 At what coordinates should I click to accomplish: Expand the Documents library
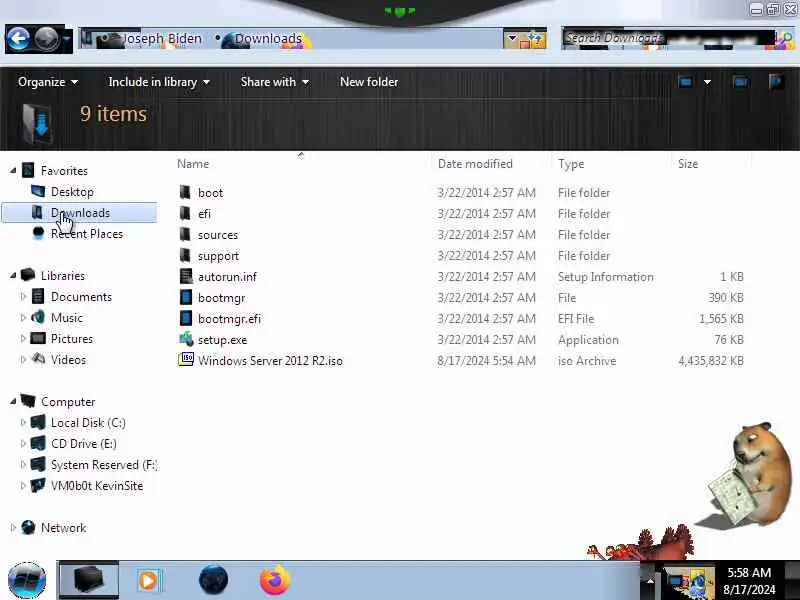pyautogui.click(x=22, y=296)
